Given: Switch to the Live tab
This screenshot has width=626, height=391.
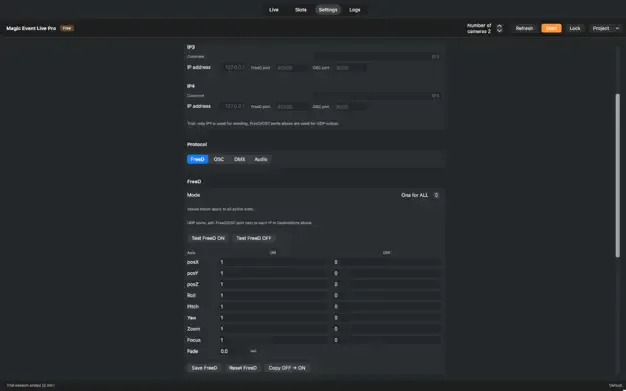Looking at the screenshot, I should [273, 10].
